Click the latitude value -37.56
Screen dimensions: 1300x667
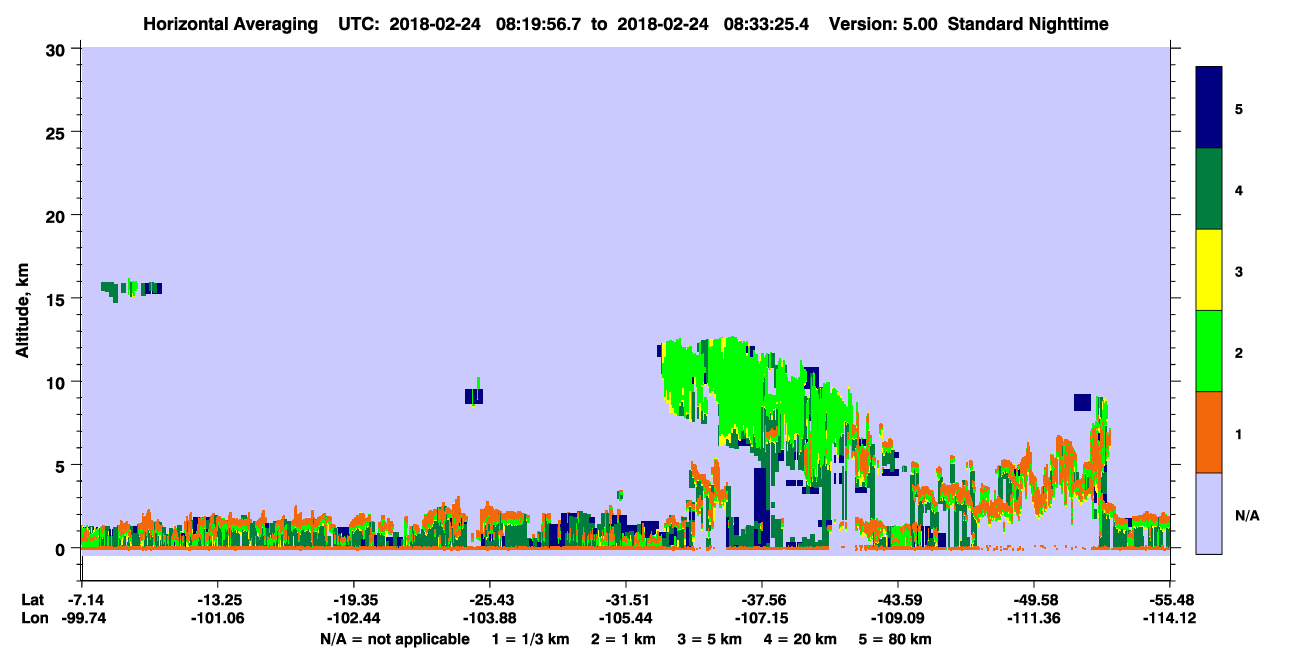[761, 600]
